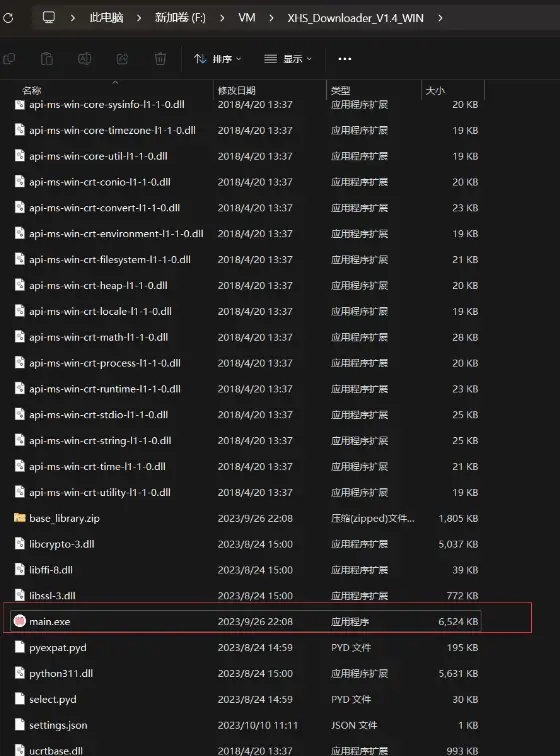Navigate to VM folder in address bar
560x756 pixels.
coord(246,18)
